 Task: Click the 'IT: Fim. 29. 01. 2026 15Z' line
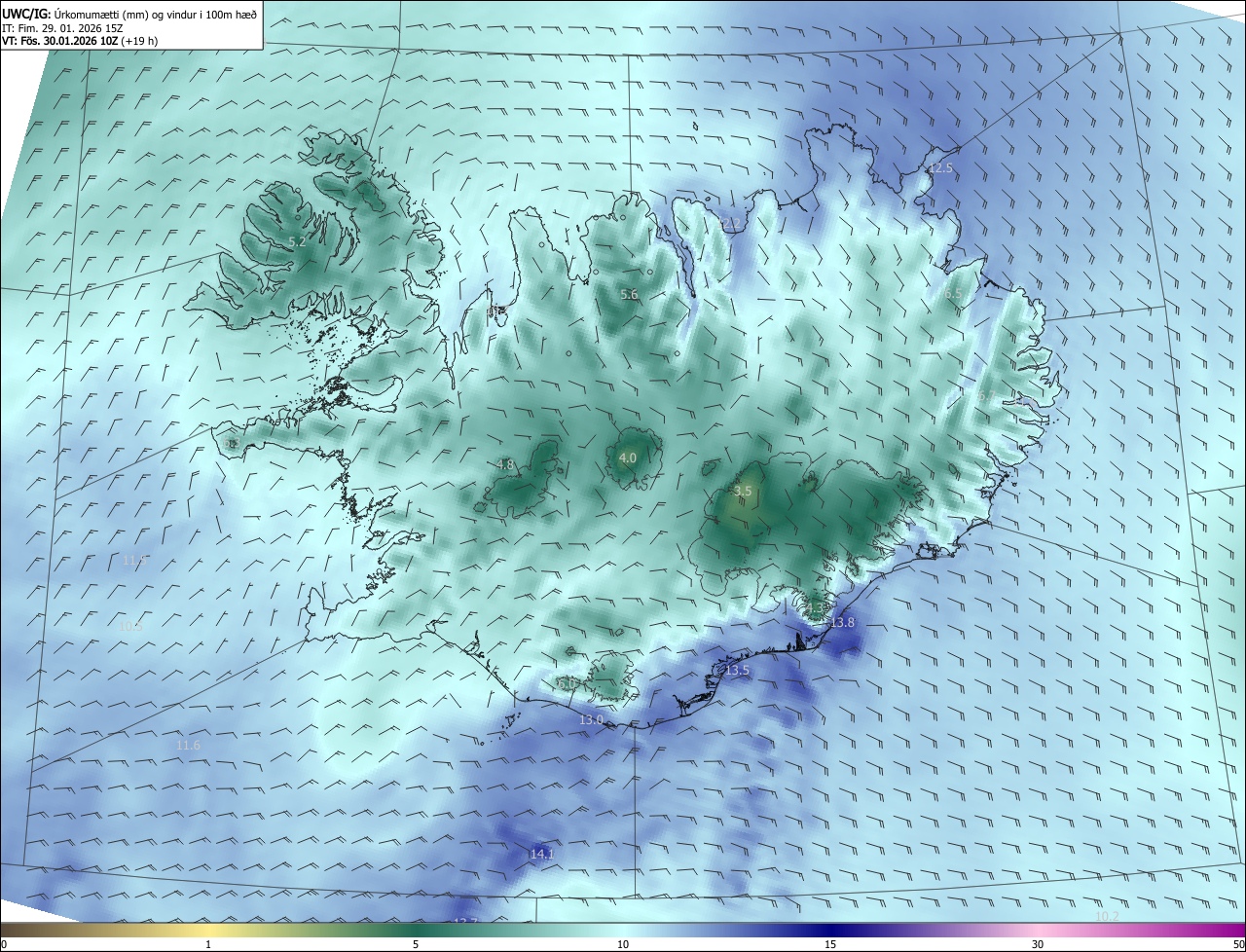point(61,28)
